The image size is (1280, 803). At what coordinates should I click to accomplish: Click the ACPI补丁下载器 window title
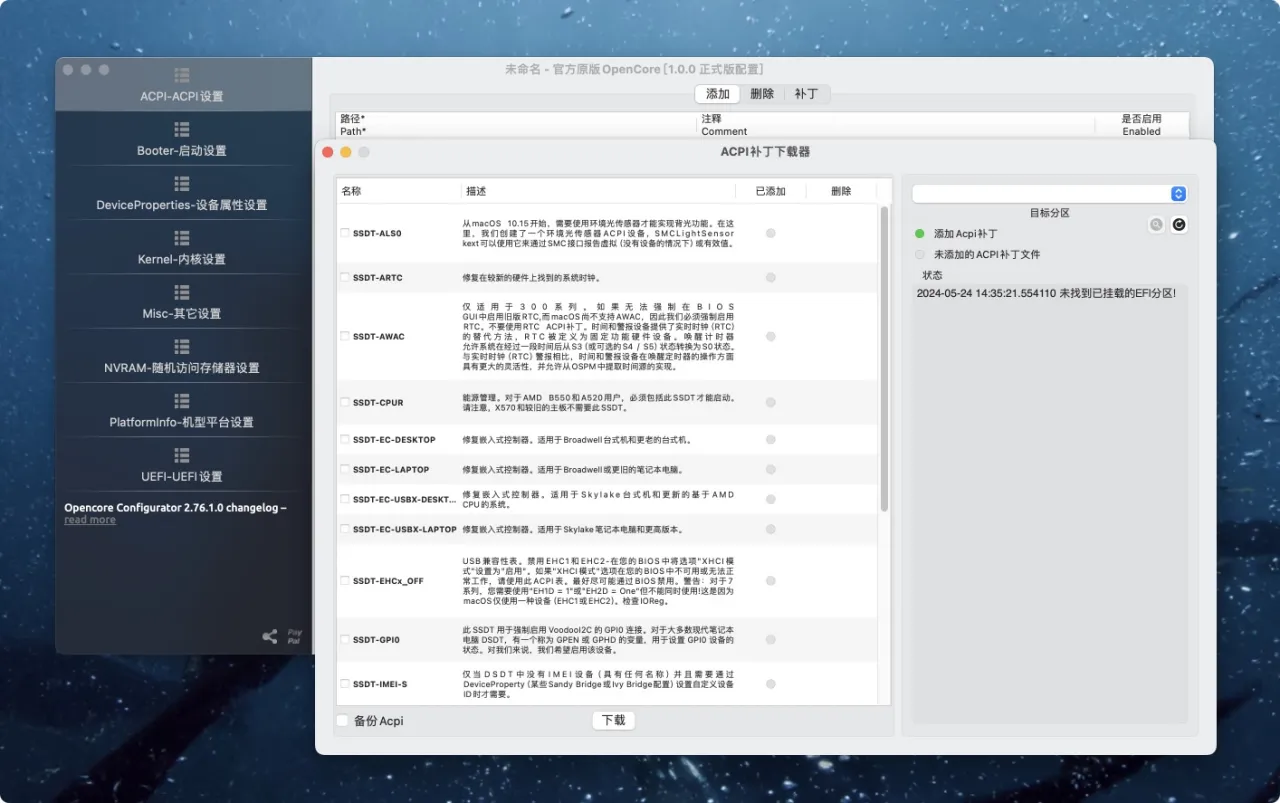click(765, 152)
